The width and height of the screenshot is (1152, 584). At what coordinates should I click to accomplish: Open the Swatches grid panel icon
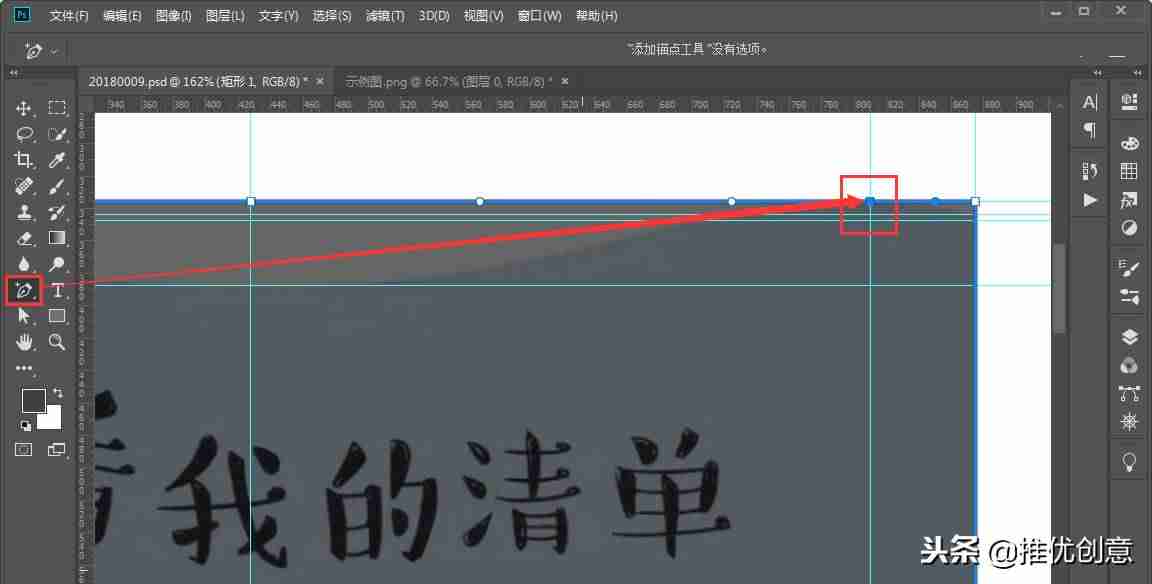pos(1129,171)
